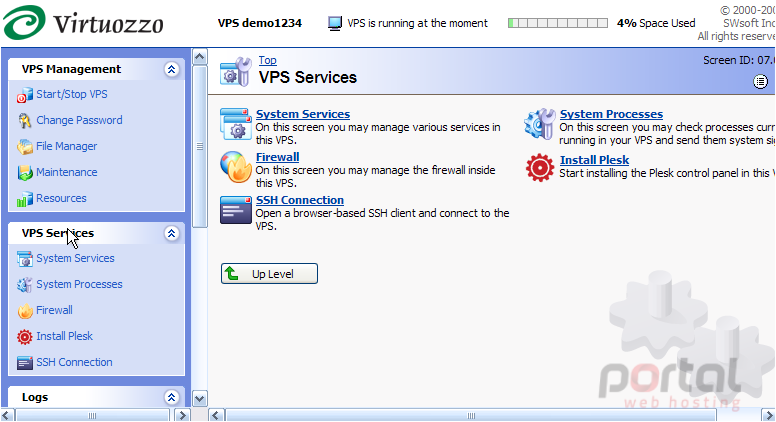The image size is (776, 422).
Task: Click the Maintenance sidebar icon
Action: tap(24, 173)
